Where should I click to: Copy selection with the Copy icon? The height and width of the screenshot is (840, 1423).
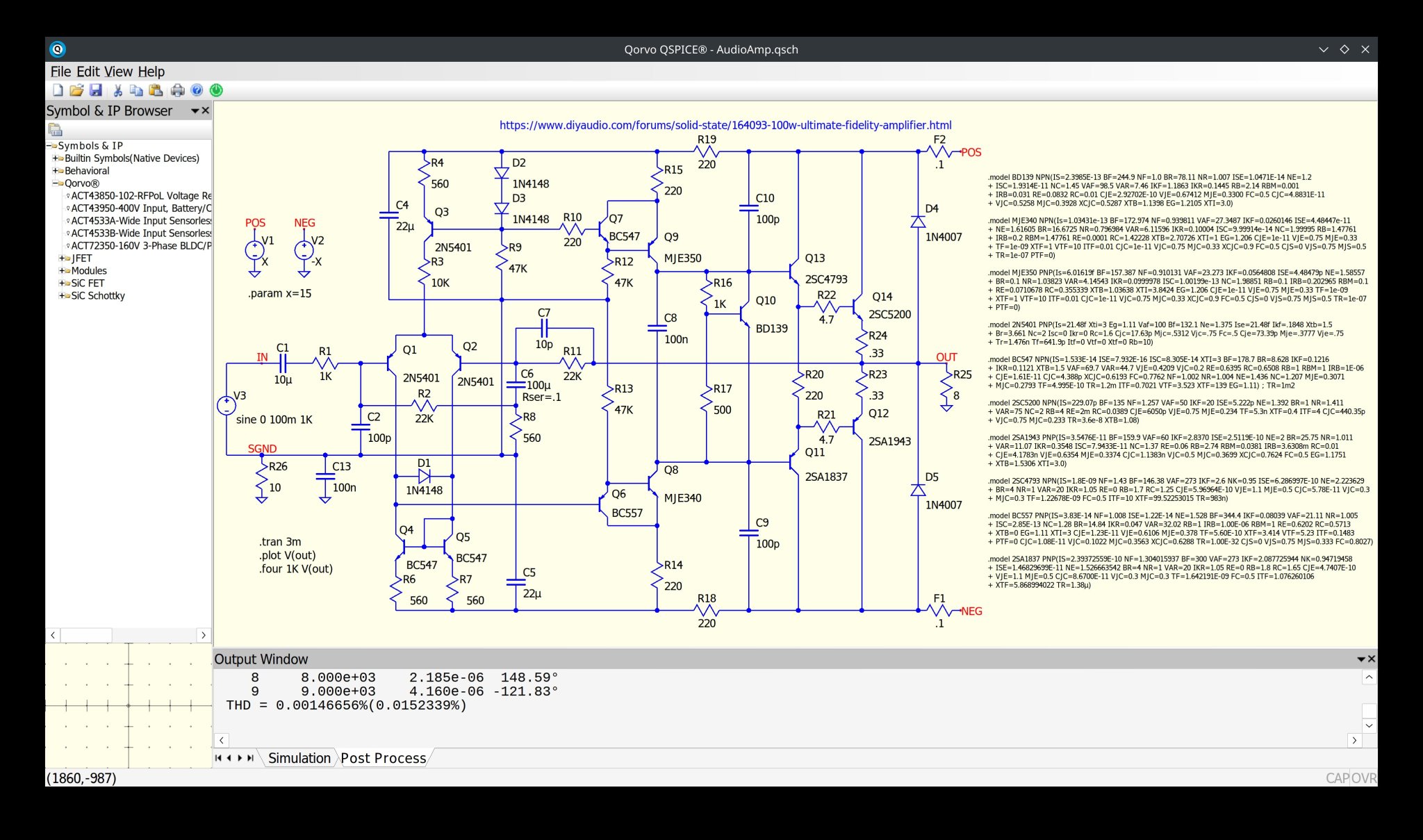click(136, 90)
